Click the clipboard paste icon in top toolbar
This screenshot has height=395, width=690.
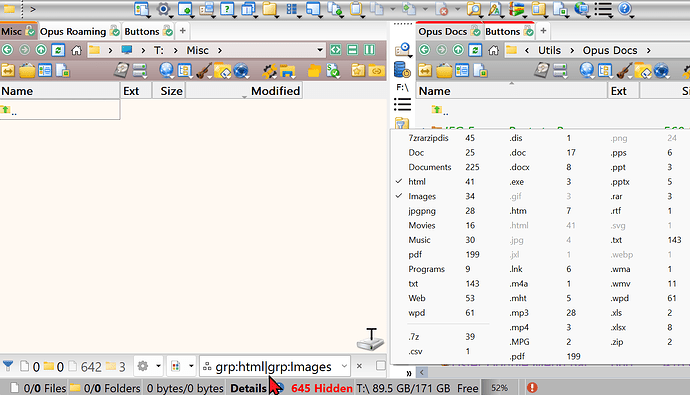click(x=356, y=9)
